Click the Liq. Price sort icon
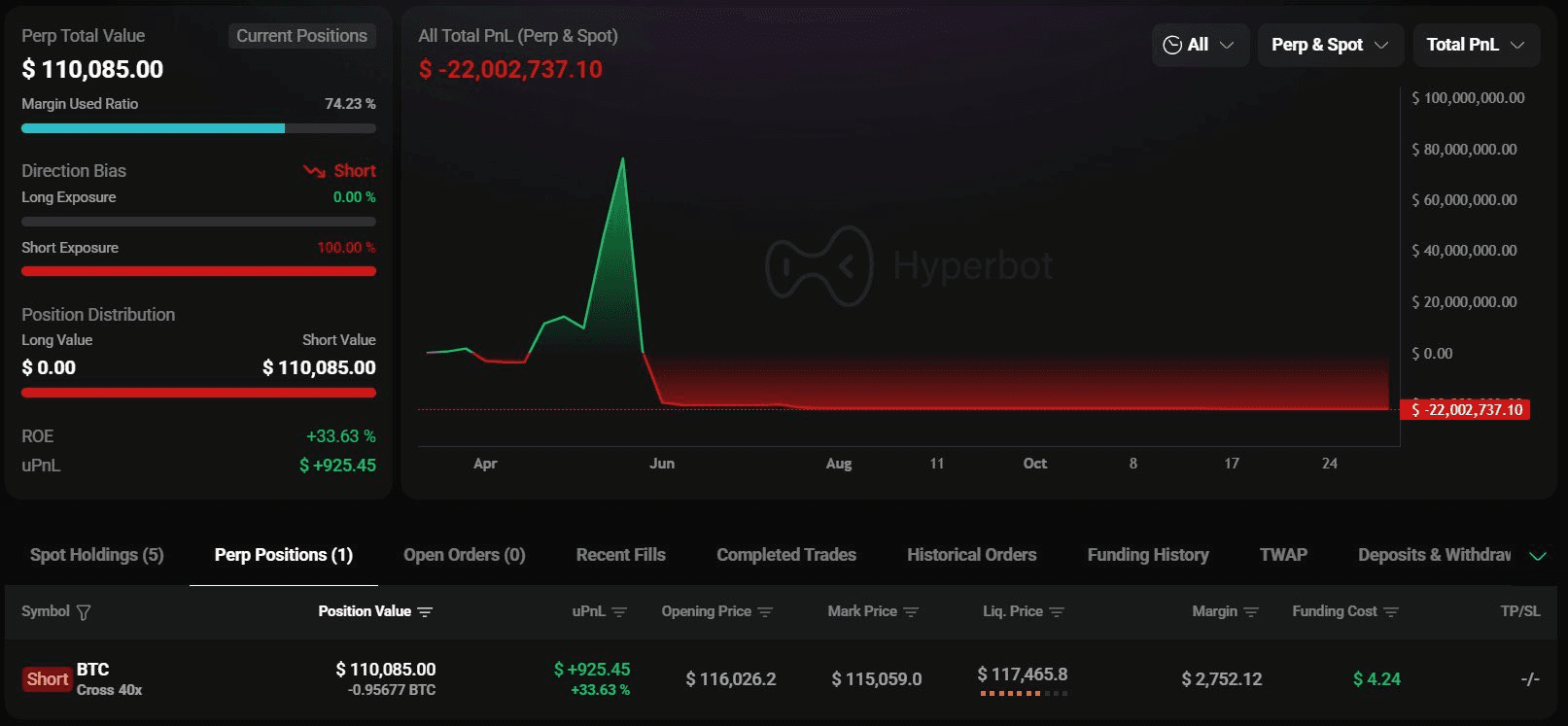Screen dimensions: 1568x726 1057,612
